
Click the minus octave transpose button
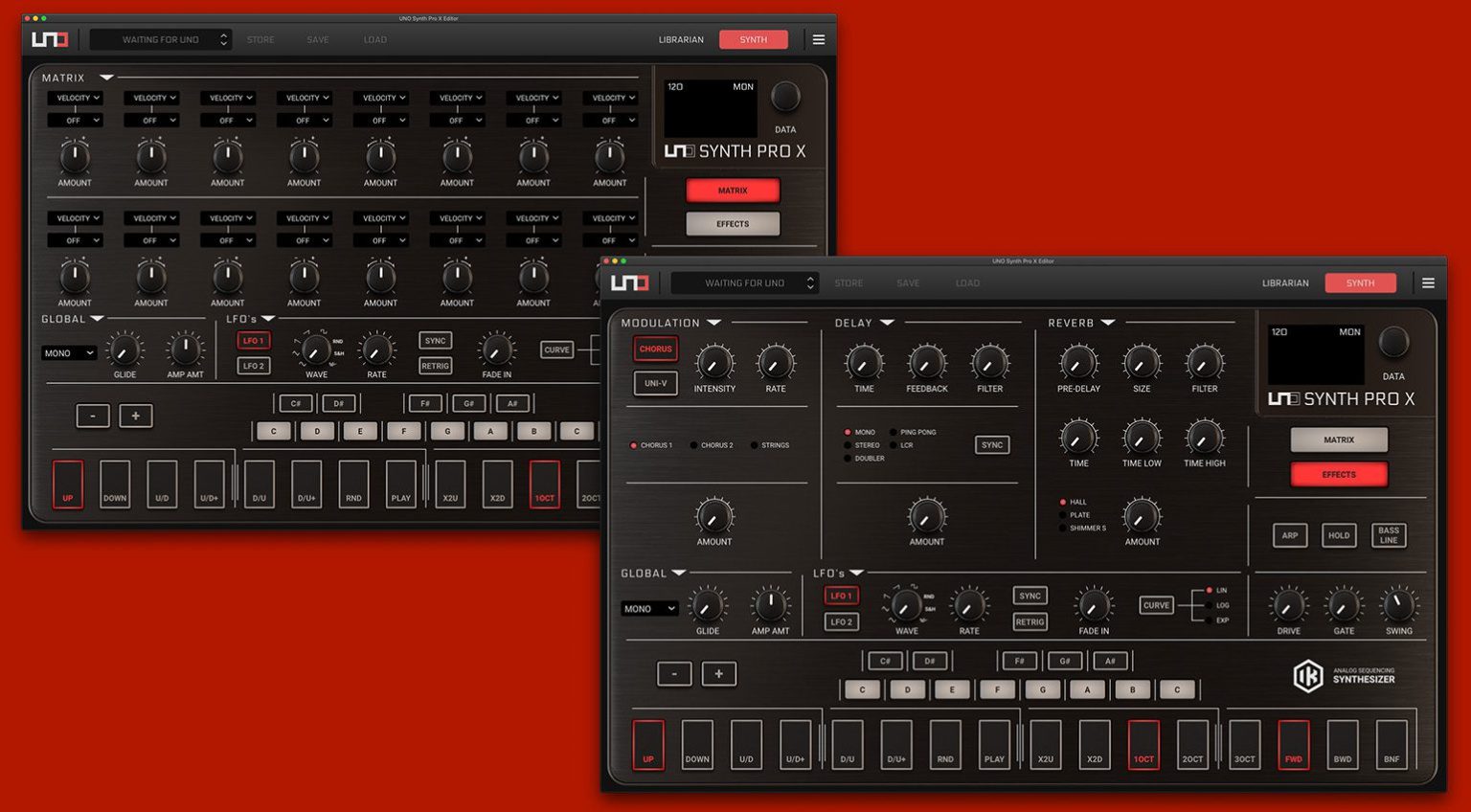pos(674,673)
